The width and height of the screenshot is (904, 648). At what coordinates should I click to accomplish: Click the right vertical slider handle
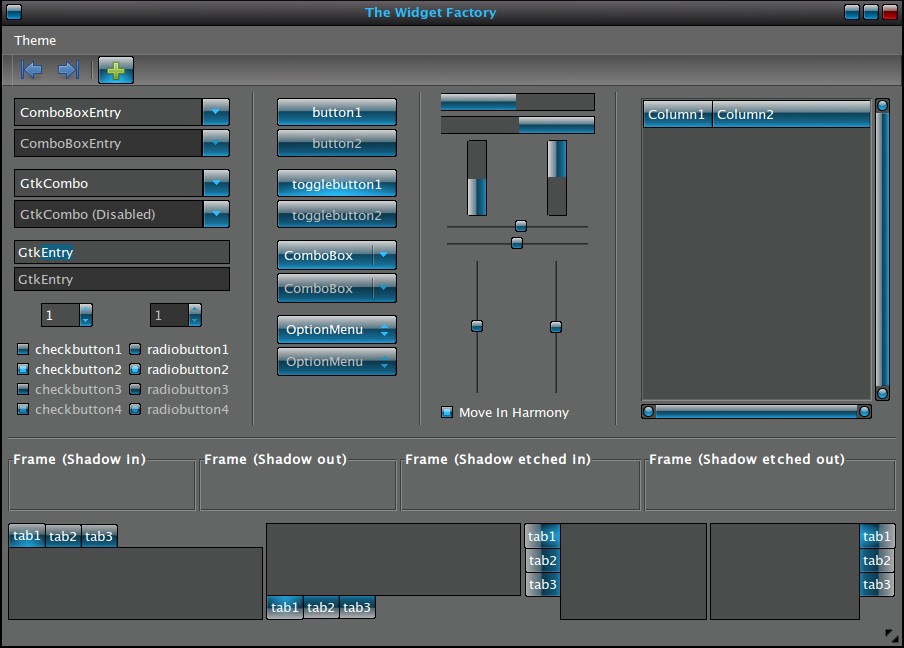click(556, 327)
